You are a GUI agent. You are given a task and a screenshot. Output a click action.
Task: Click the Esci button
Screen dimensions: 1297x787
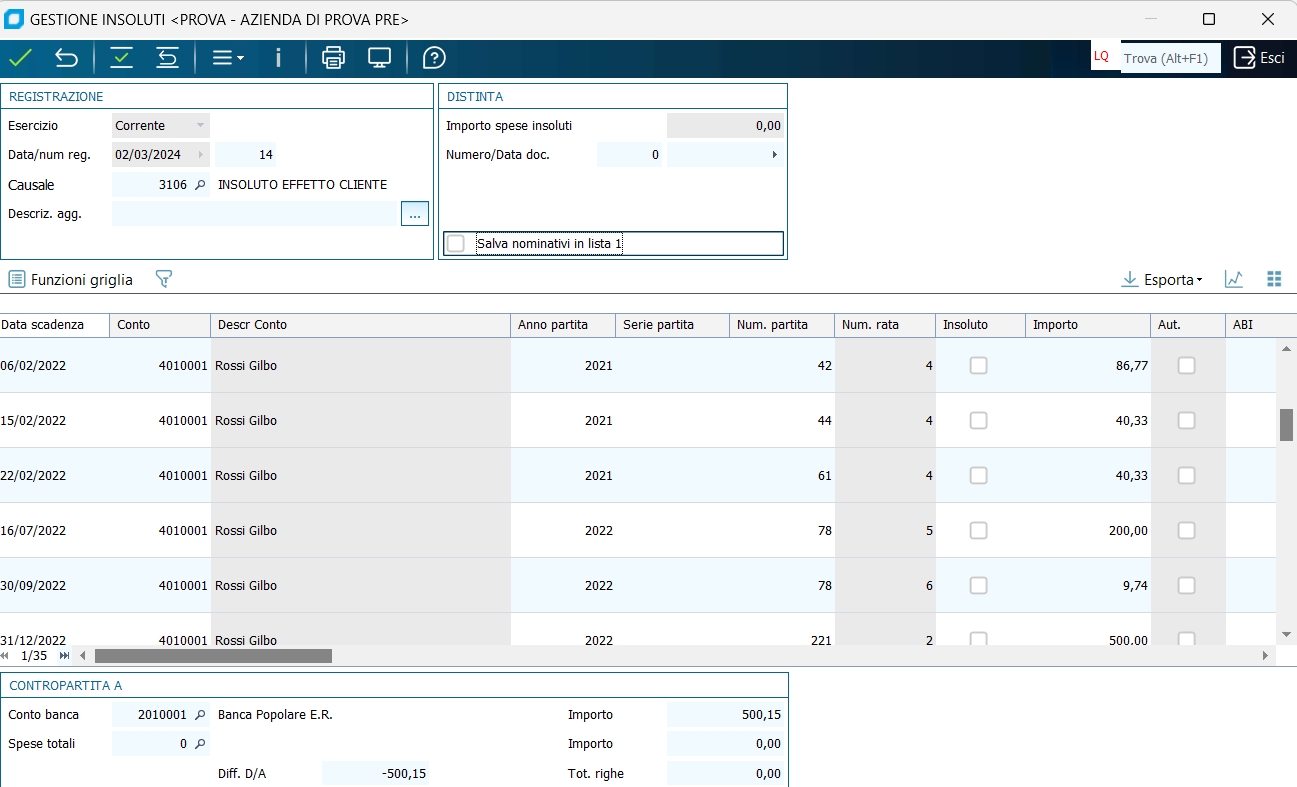[1258, 58]
